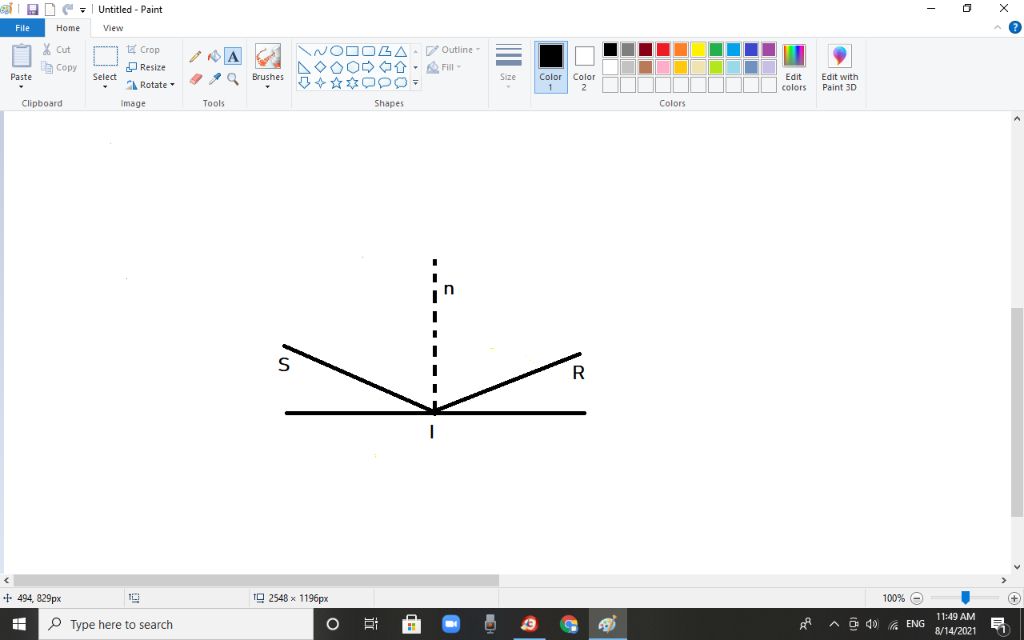Choose the Curve shape

[320, 51]
